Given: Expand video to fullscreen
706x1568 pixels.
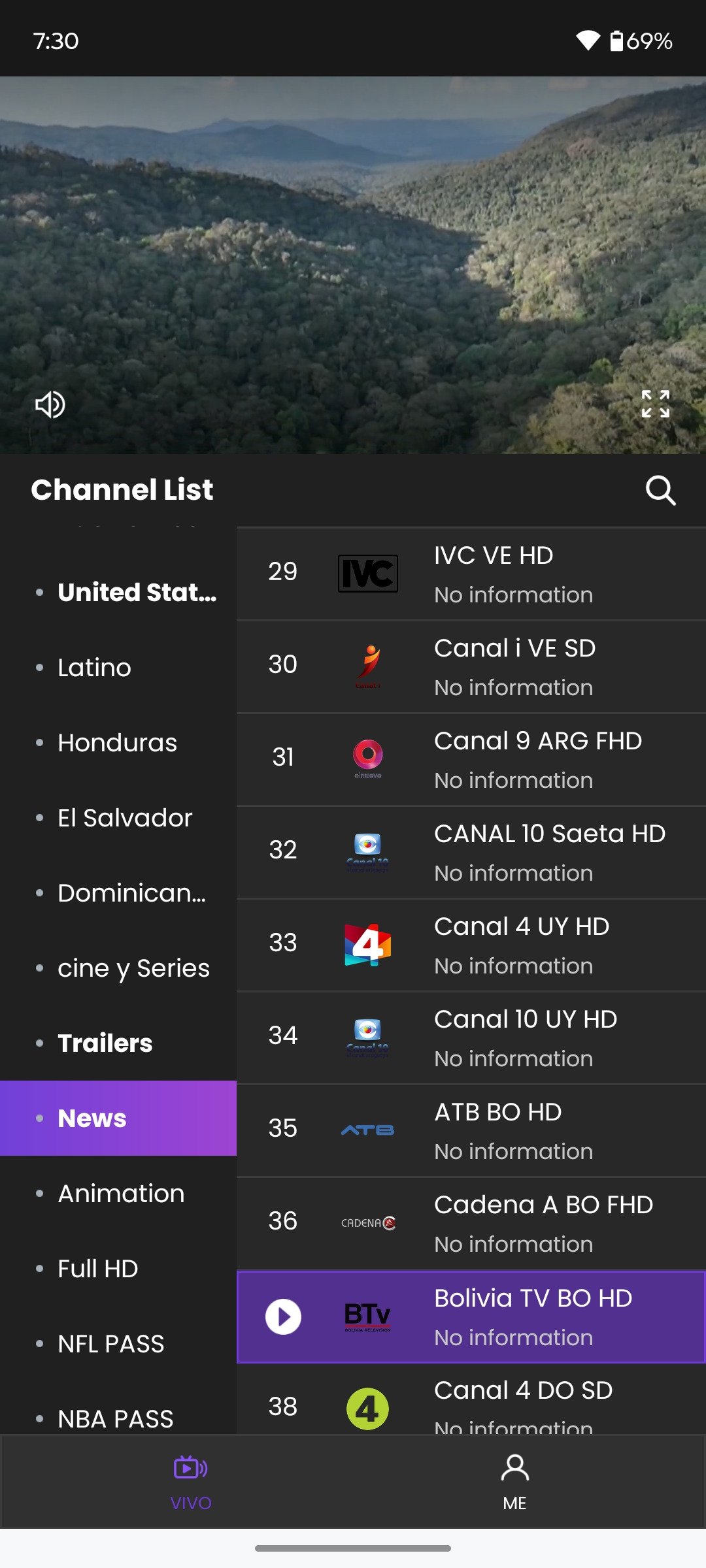Looking at the screenshot, I should click(x=655, y=404).
